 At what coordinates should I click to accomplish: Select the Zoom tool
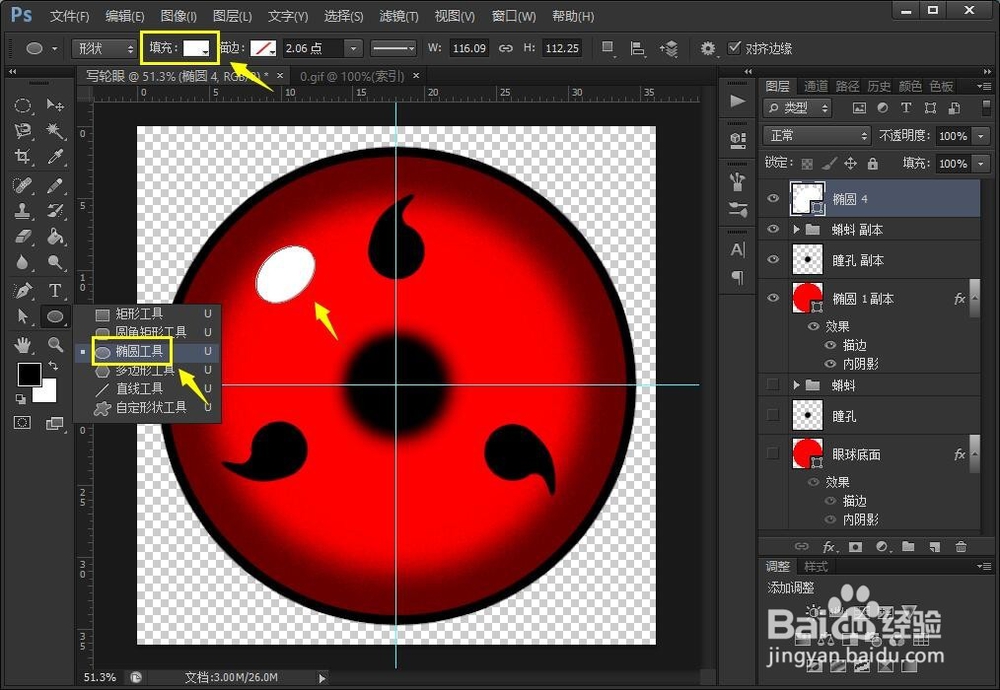(x=55, y=345)
